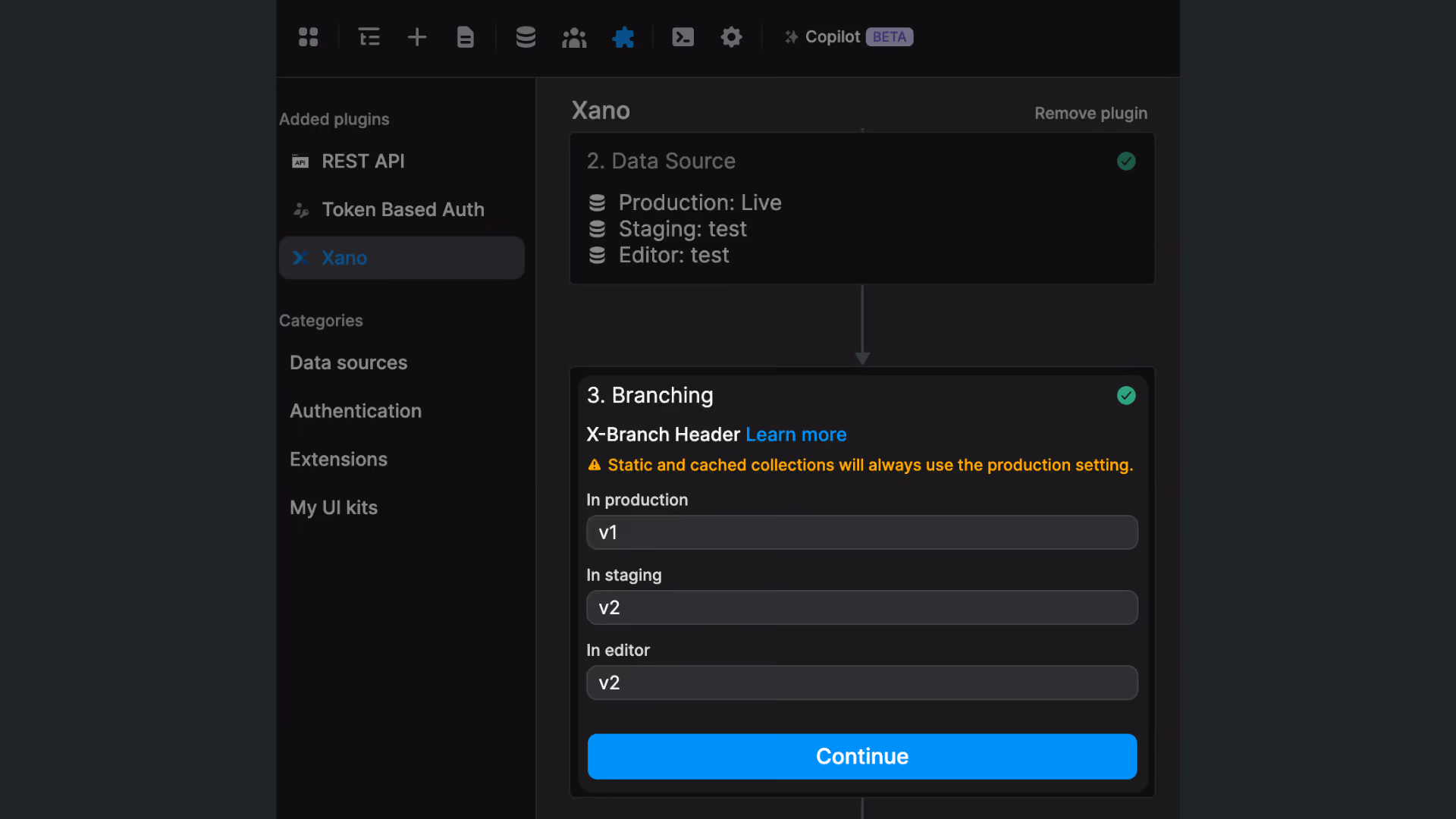Click the Xano logo icon

point(300,258)
